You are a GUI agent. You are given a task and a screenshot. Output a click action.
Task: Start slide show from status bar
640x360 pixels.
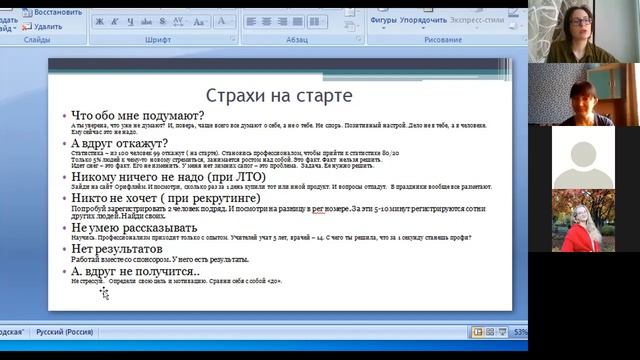(x=502, y=332)
